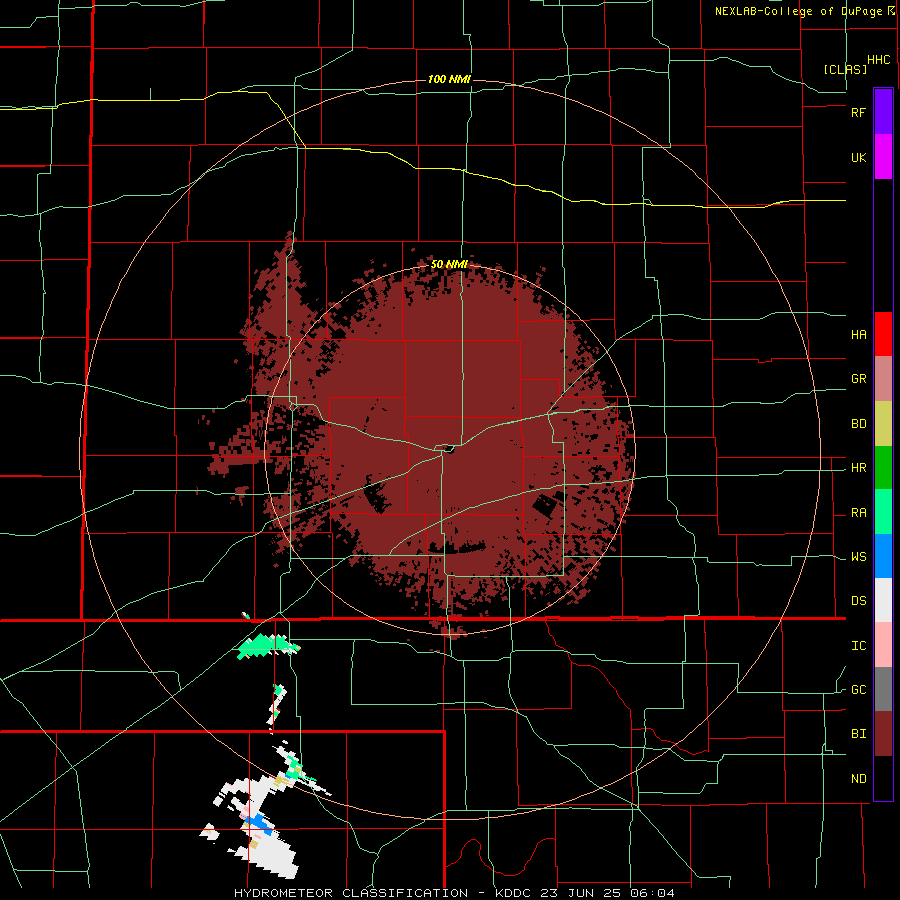Click the BD legend label
Screen dimensions: 900x900
click(x=858, y=424)
